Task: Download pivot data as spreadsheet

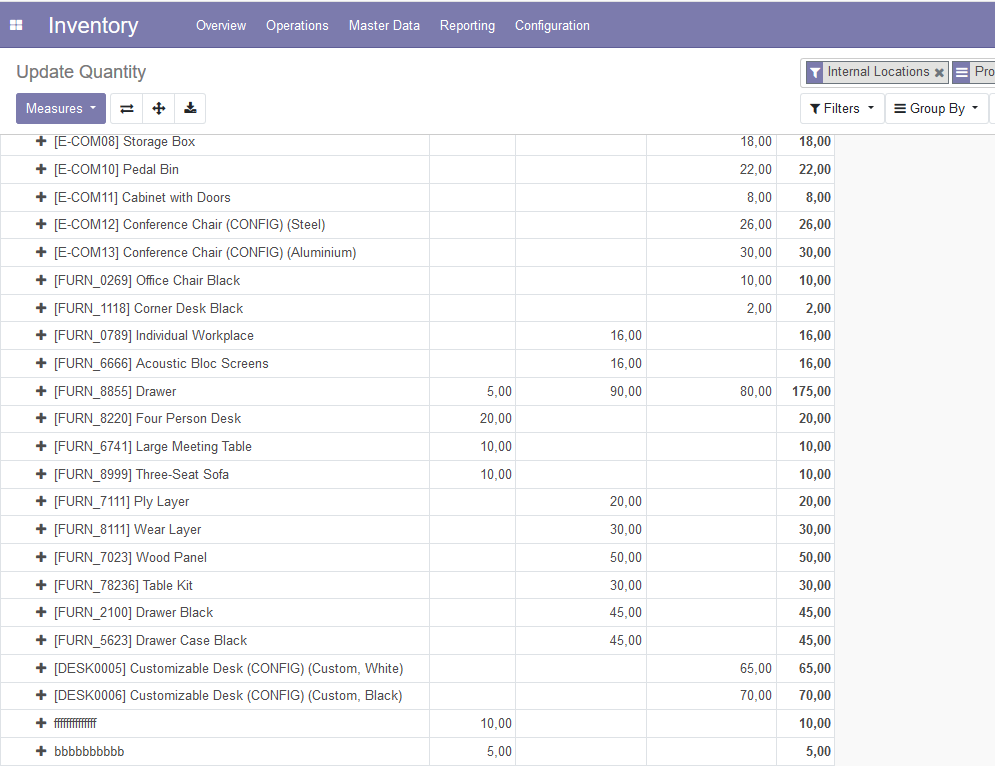Action: tap(190, 108)
